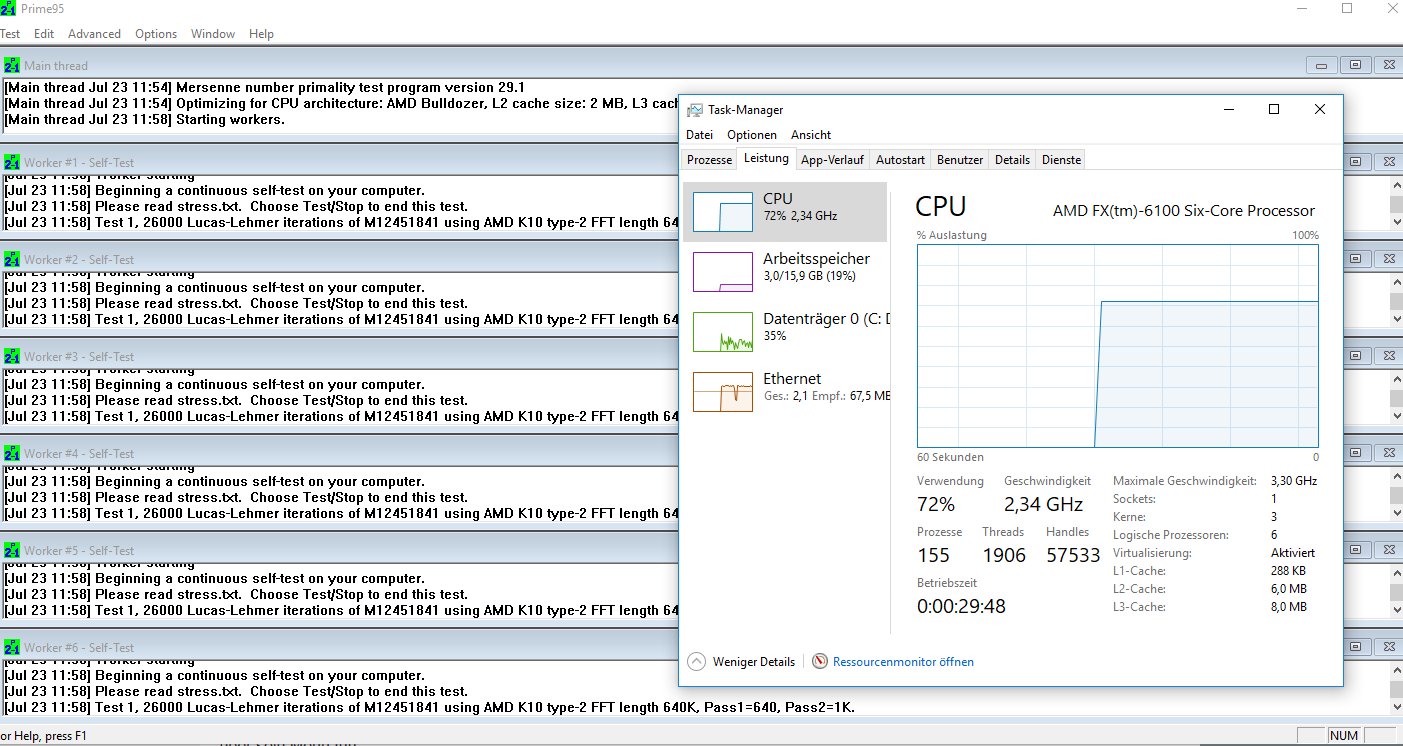Viewport: 1403px width, 746px height.
Task: Maximize the Worker #2 child window
Action: pyautogui.click(x=1355, y=259)
